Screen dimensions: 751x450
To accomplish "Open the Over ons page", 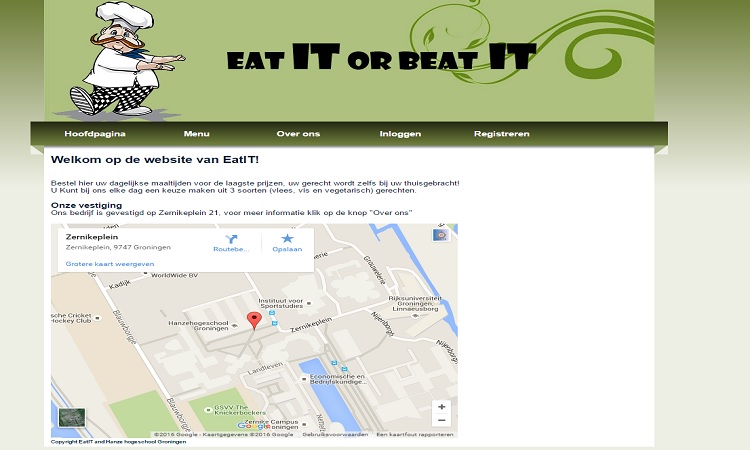I will 298,134.
